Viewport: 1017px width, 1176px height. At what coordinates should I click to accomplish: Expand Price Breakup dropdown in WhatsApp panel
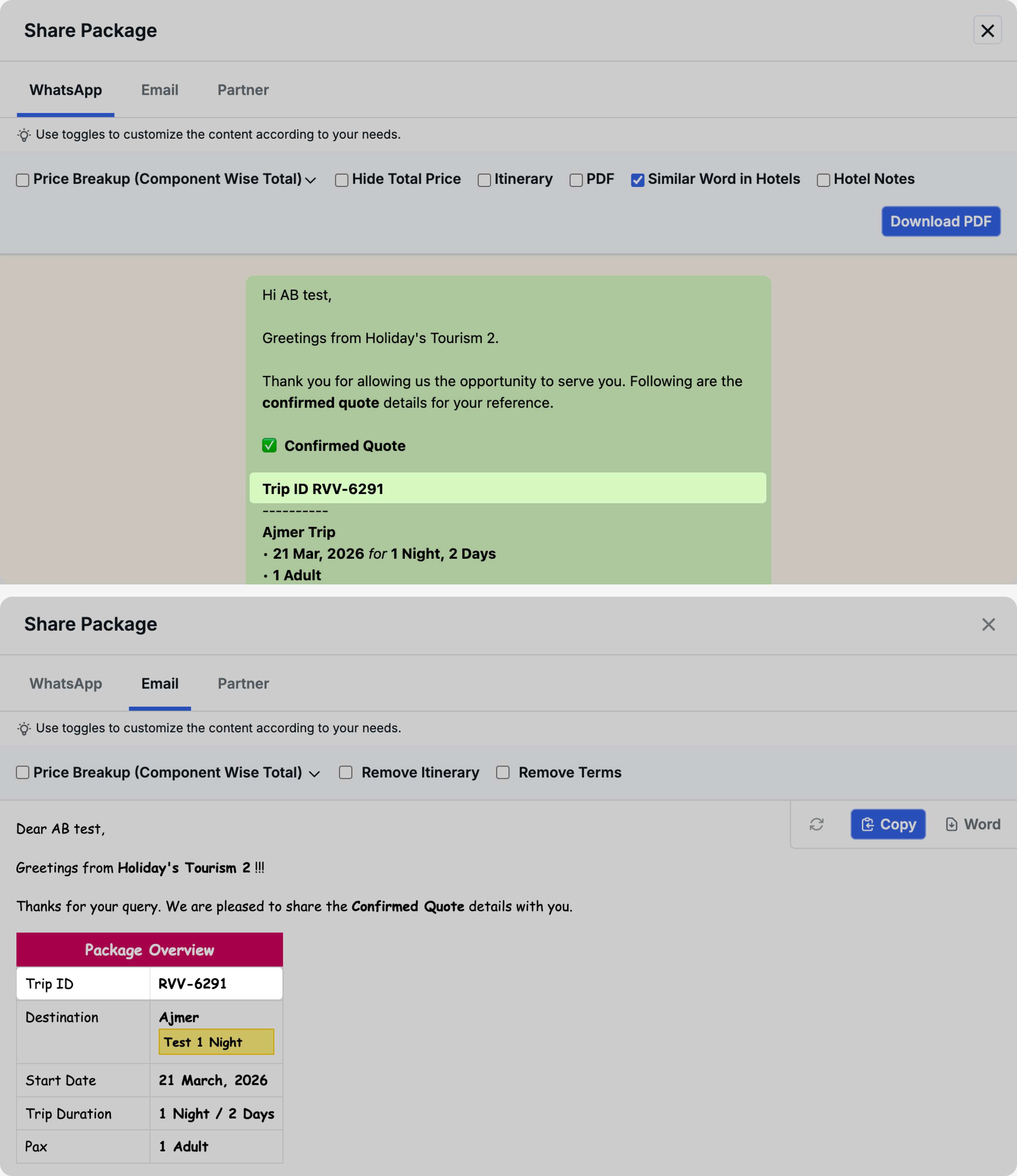311,180
